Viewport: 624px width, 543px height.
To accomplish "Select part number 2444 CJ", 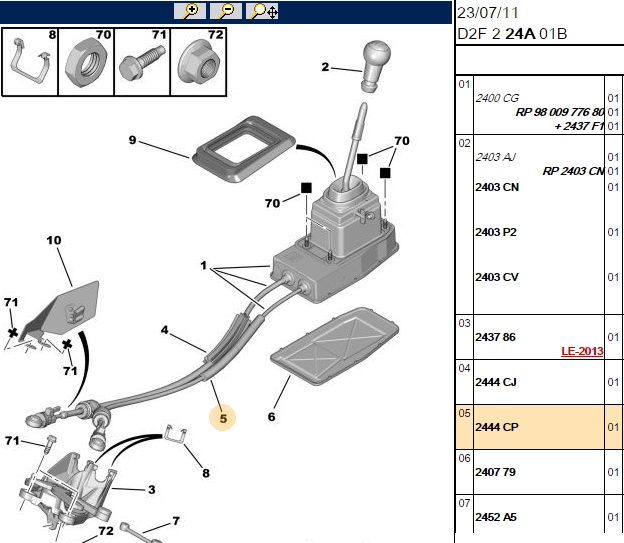I will coord(496,382).
